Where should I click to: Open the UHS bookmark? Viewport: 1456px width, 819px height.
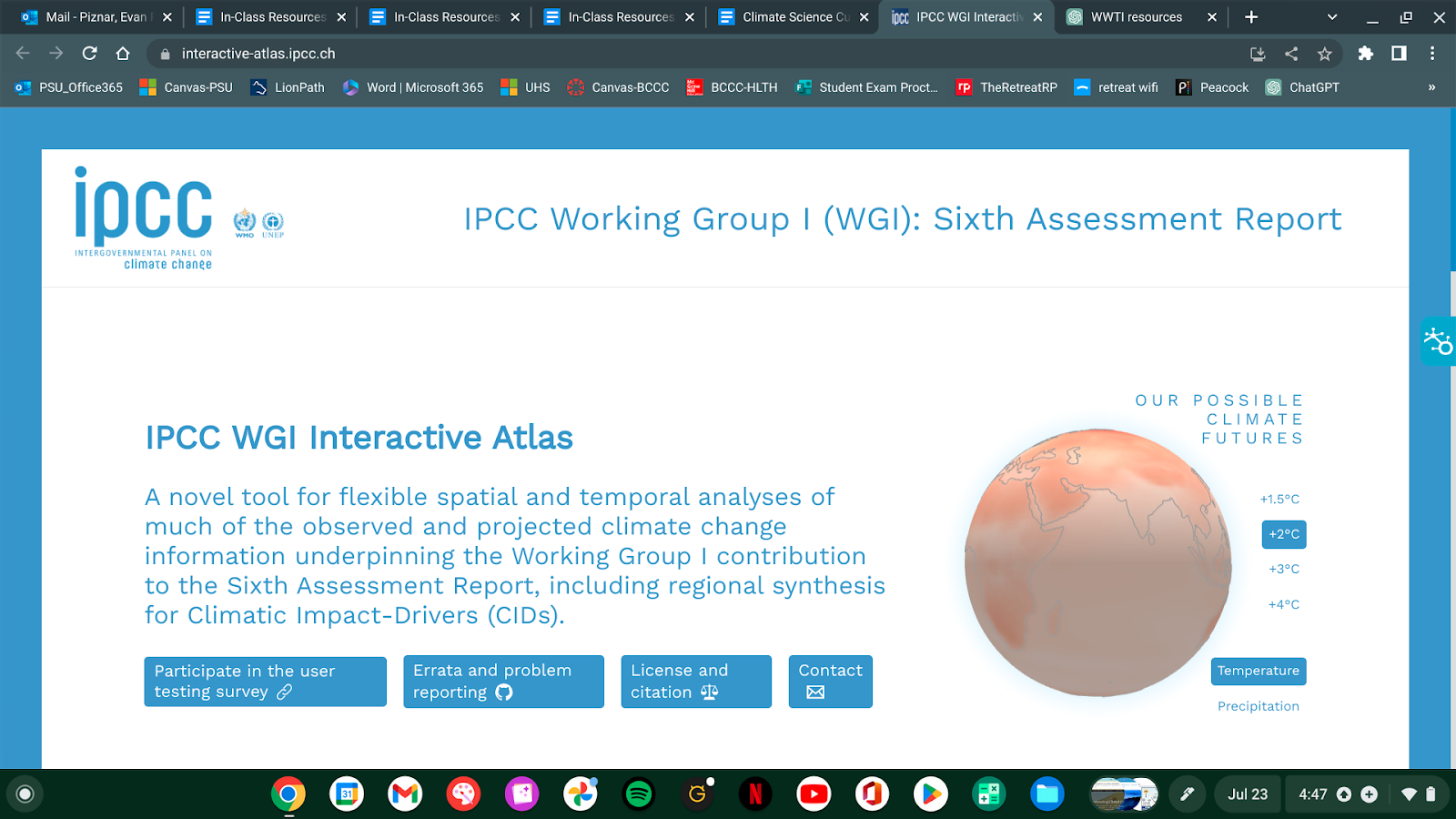pos(526,87)
